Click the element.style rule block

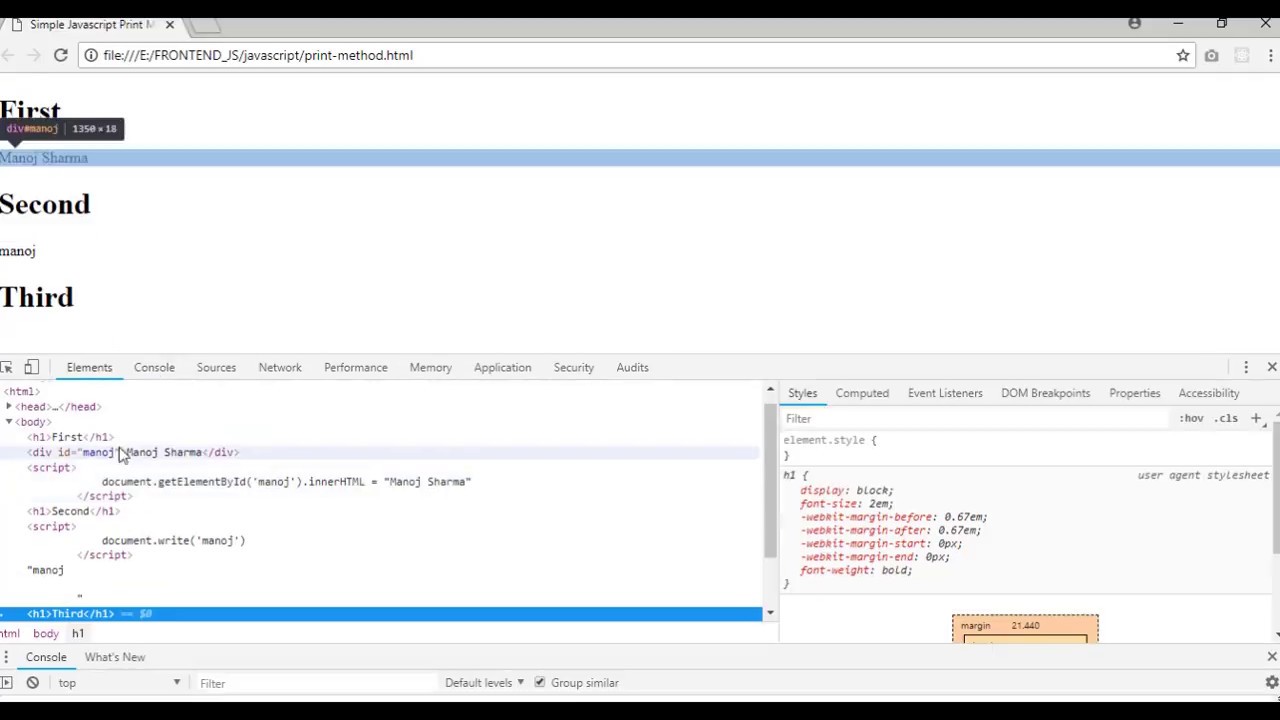tap(1024, 447)
